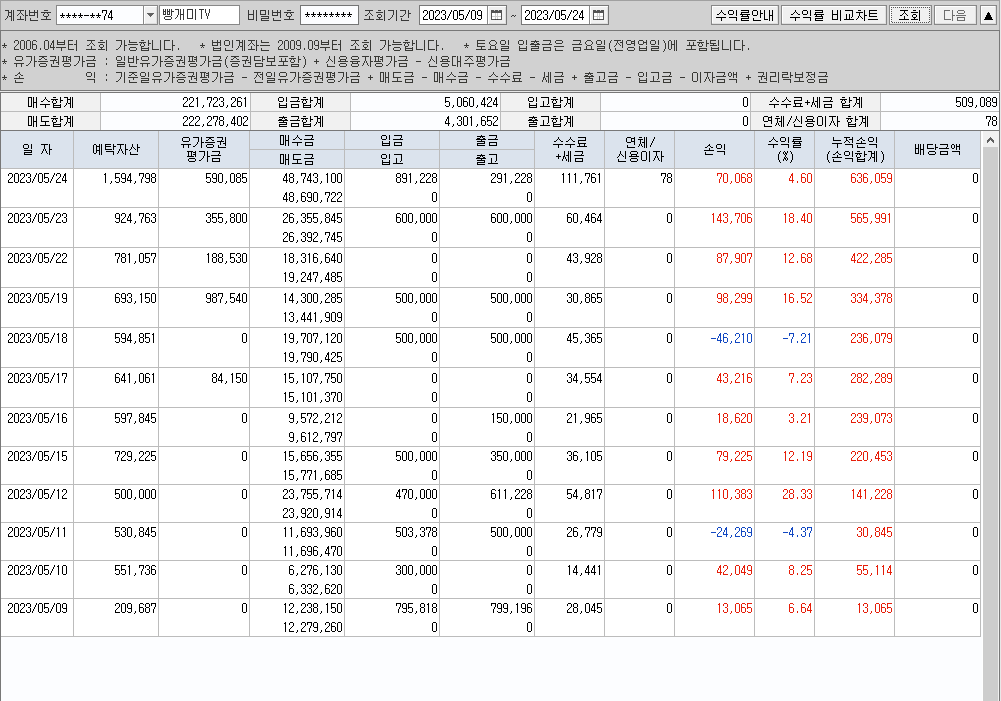Click the 손익 column header
Viewport: 1001px width, 701px height.
[x=715, y=150]
